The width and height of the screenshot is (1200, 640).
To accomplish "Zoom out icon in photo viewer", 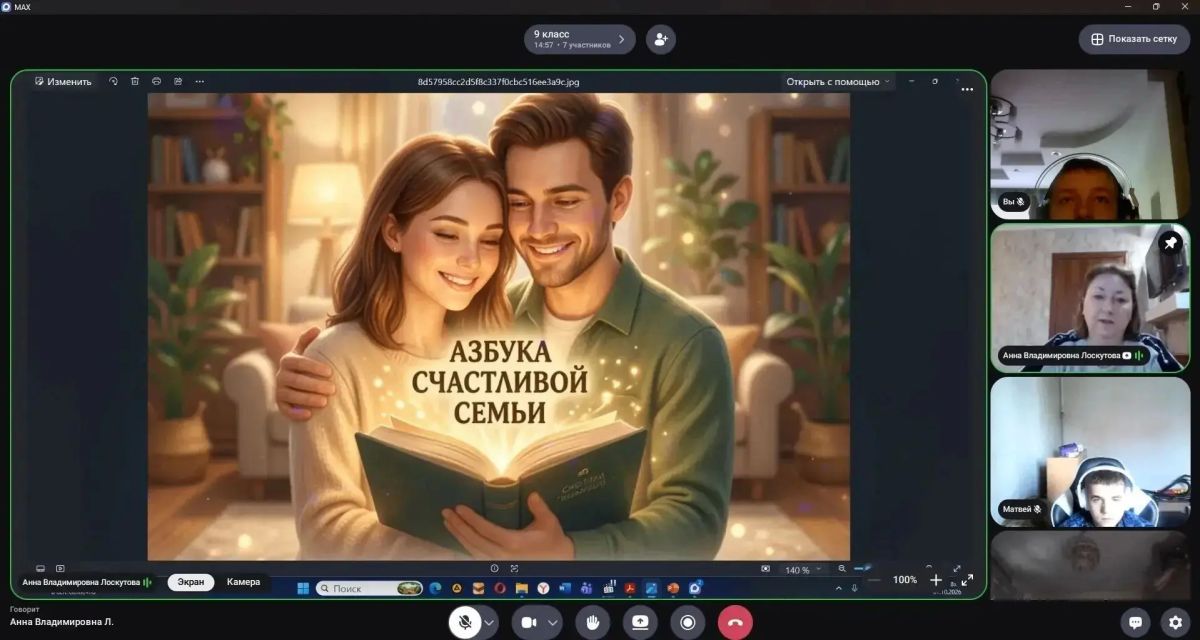I will 842,569.
